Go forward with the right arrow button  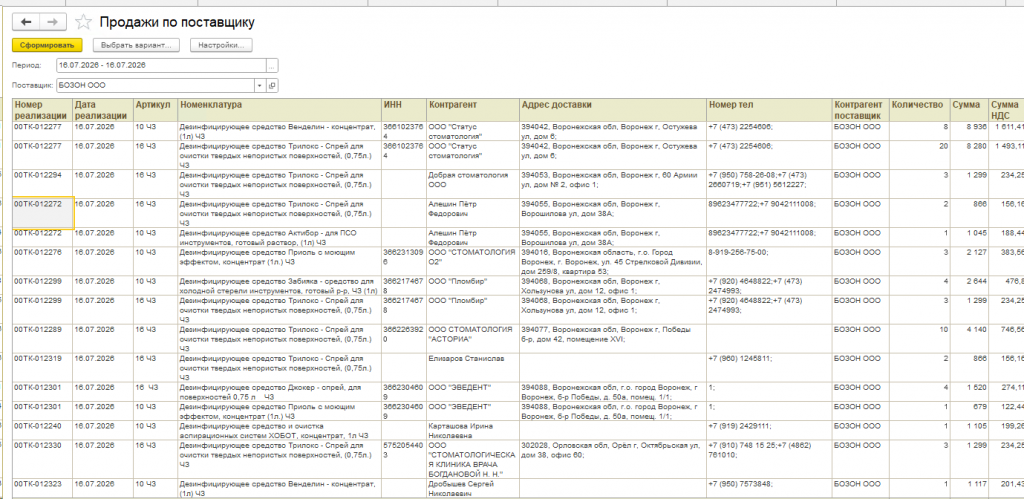click(x=53, y=22)
